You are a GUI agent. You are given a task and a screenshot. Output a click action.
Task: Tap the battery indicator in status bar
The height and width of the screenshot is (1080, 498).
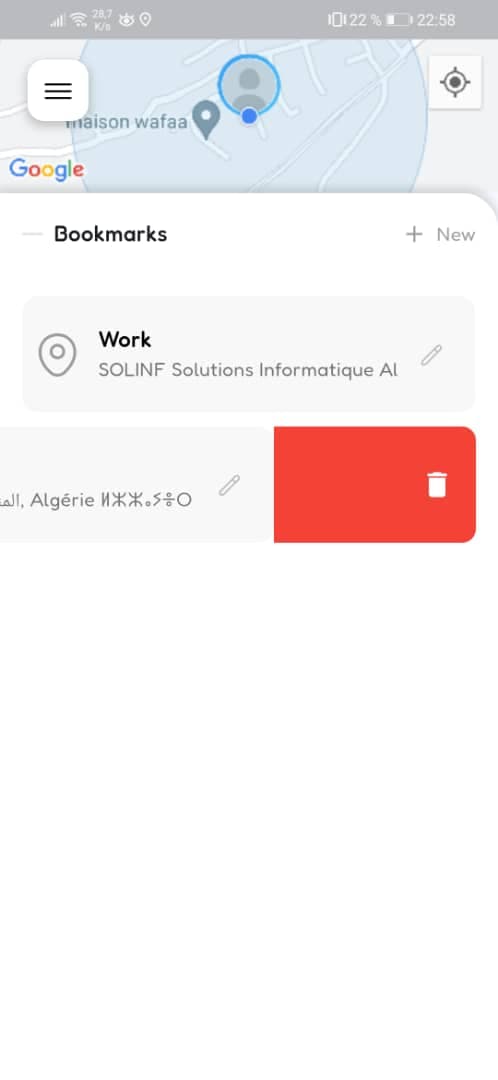[399, 20]
